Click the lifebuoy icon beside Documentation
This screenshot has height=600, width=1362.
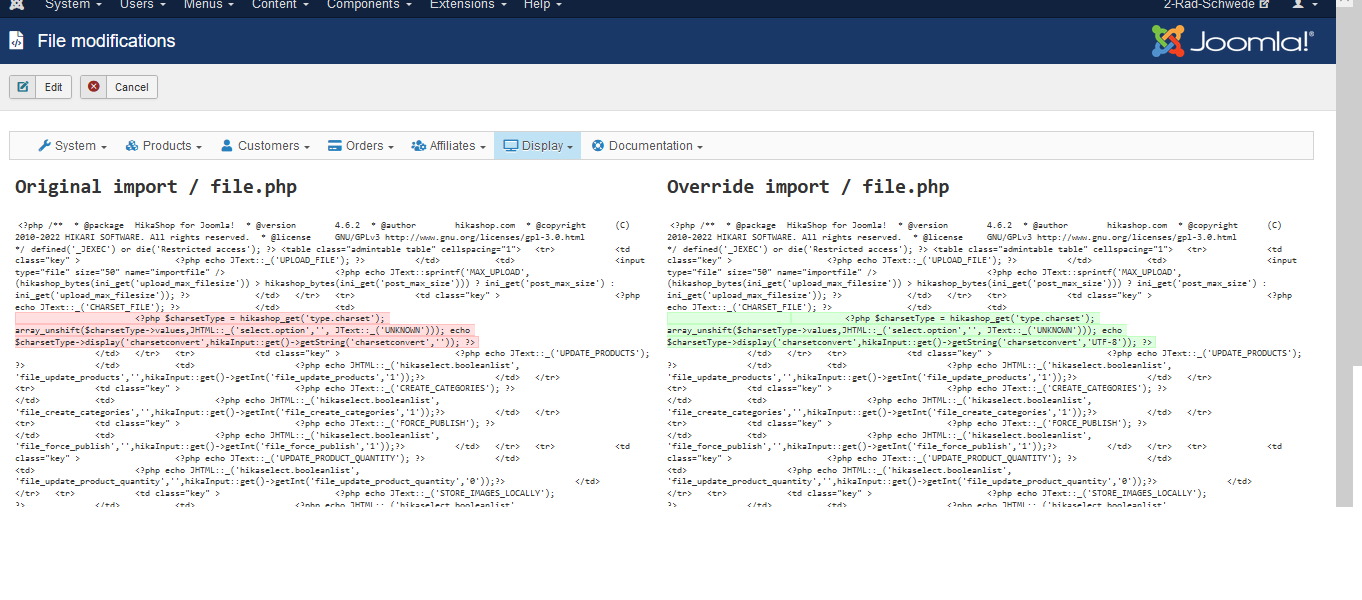[598, 146]
